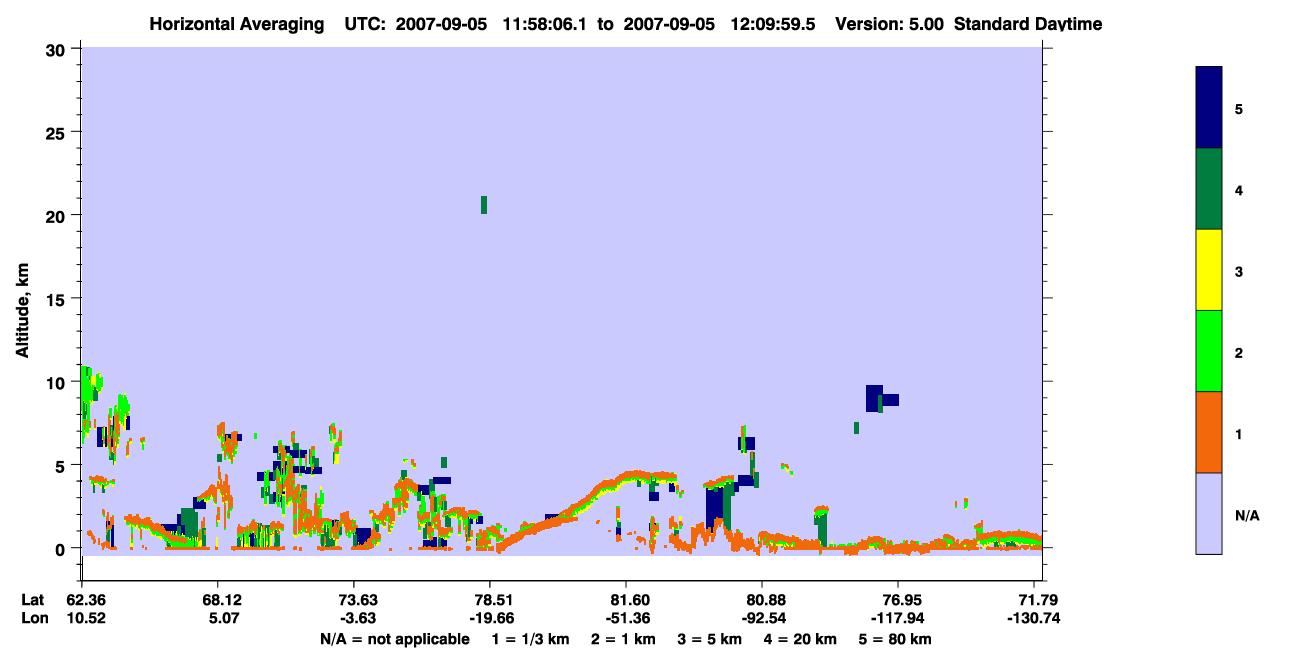Click longitude value -92.54
This screenshot has height=667, width=1300.
coord(762,618)
